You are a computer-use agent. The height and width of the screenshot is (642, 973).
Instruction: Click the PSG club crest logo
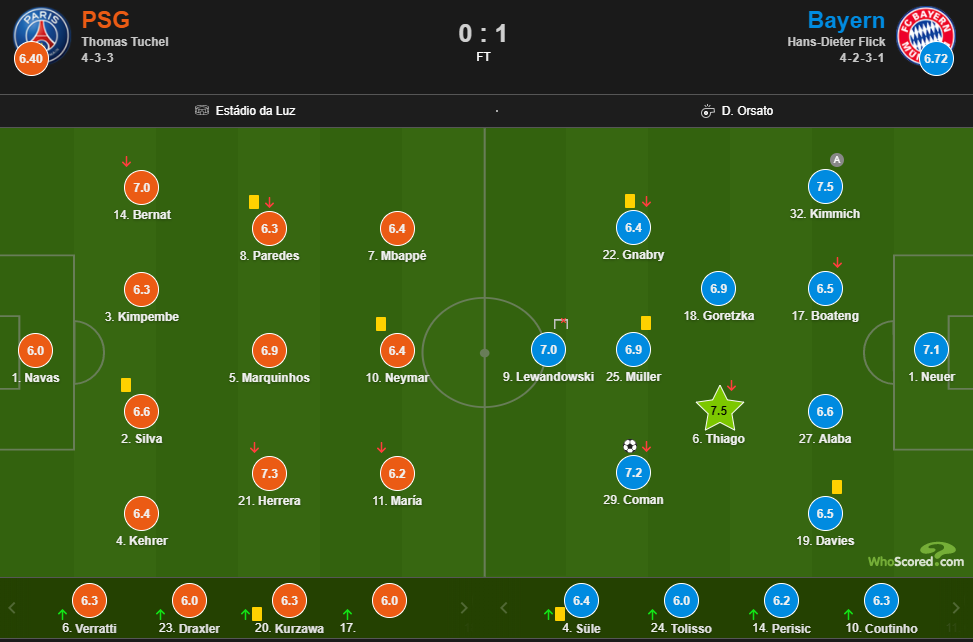click(x=42, y=34)
